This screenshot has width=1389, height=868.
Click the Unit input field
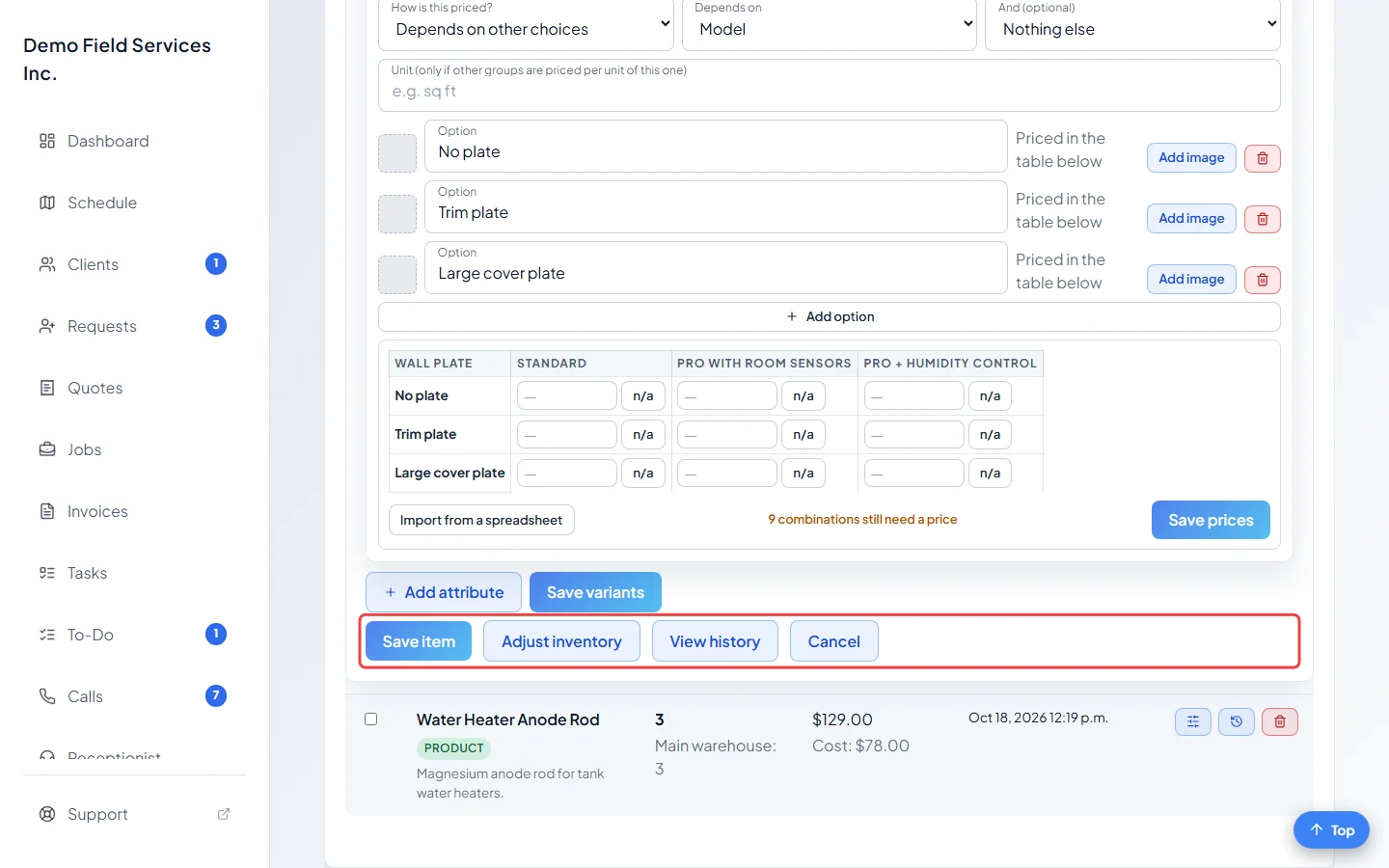pos(830,85)
